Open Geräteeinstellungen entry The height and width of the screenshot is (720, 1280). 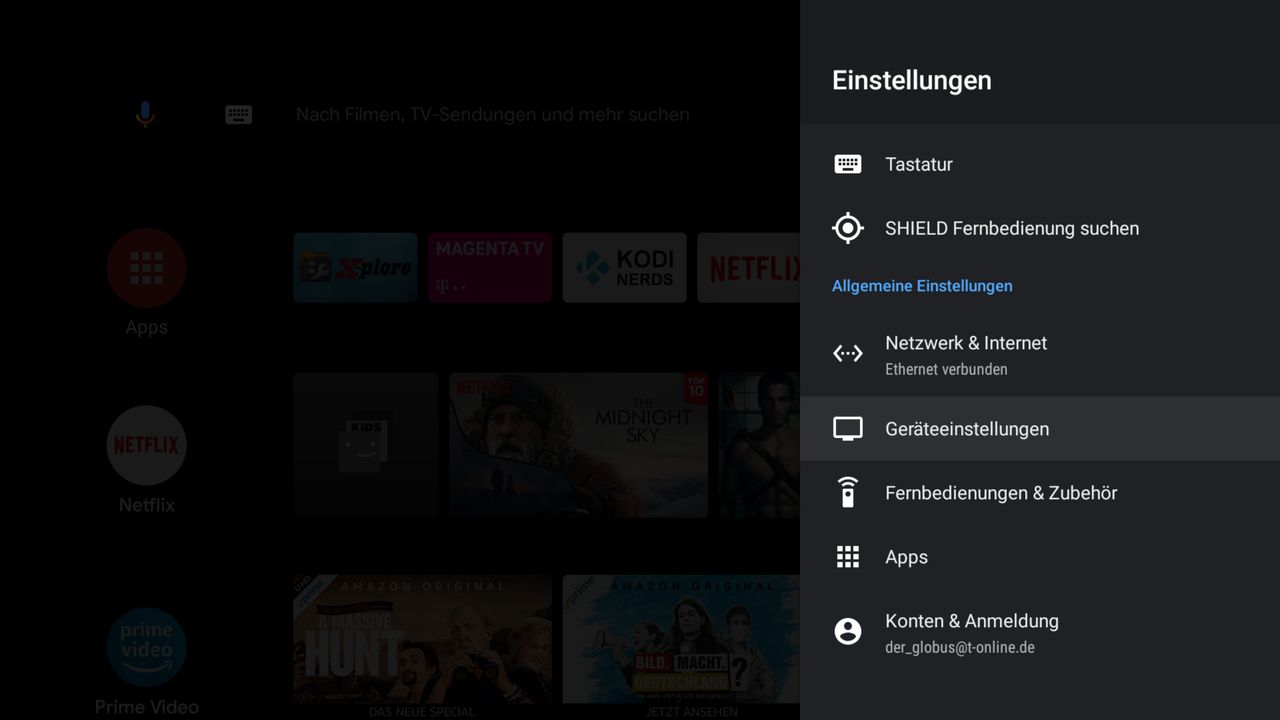pos(1040,429)
